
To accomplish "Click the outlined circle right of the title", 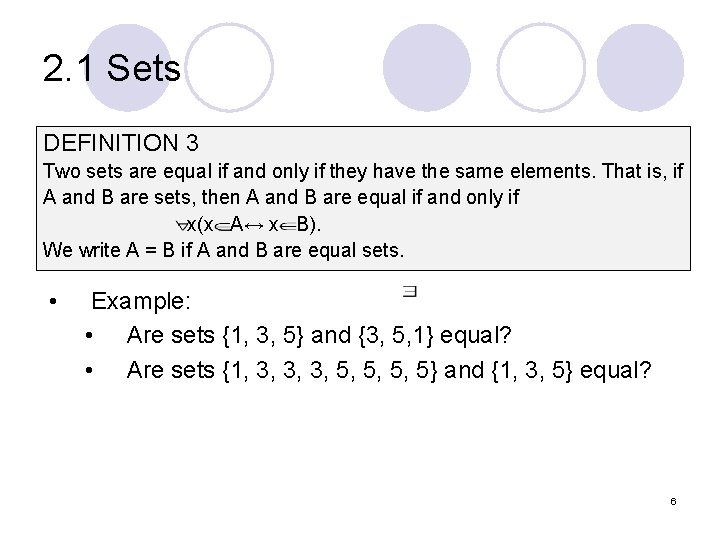I will 230,67.
